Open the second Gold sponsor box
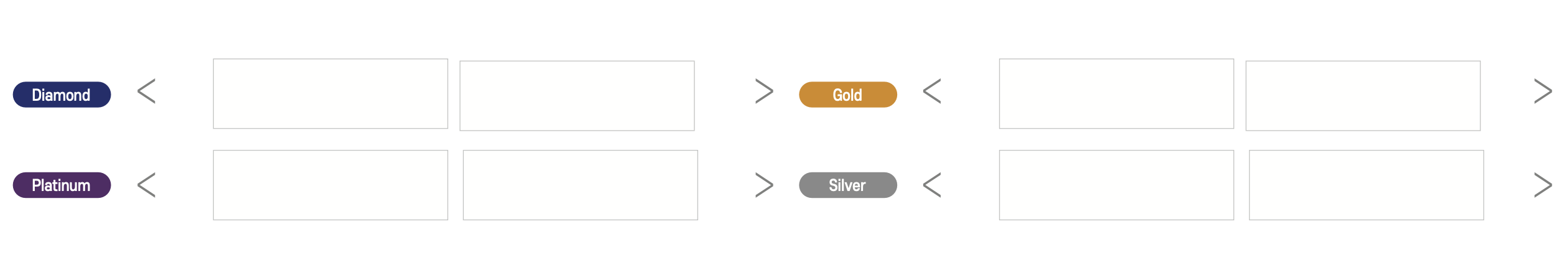The image size is (1568, 280). [x=1363, y=96]
